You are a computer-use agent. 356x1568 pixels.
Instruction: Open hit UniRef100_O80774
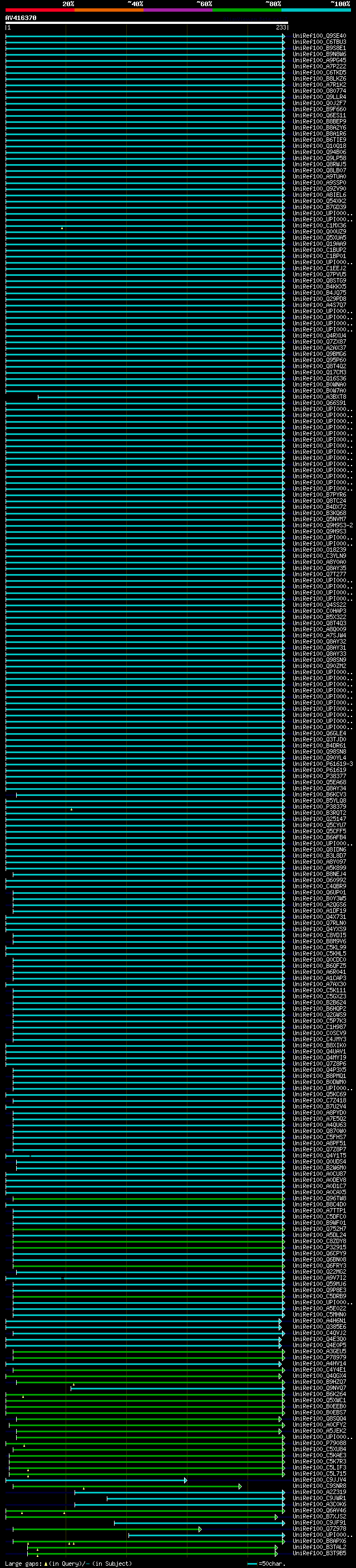point(319,91)
